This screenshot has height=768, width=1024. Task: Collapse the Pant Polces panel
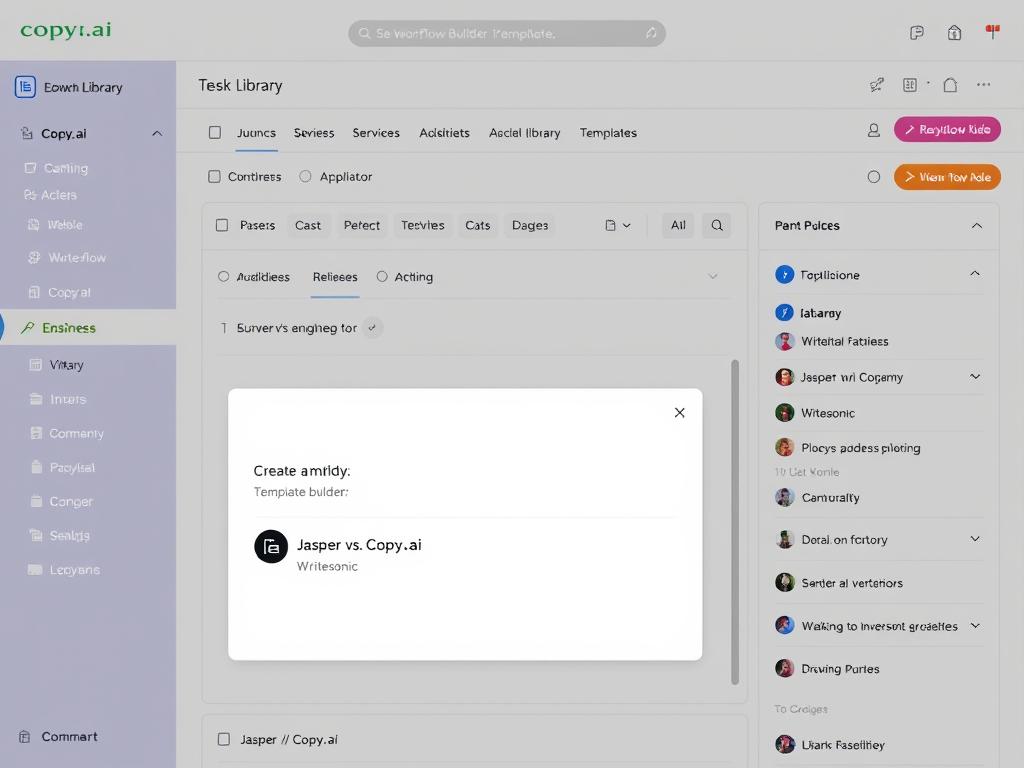[x=975, y=226]
